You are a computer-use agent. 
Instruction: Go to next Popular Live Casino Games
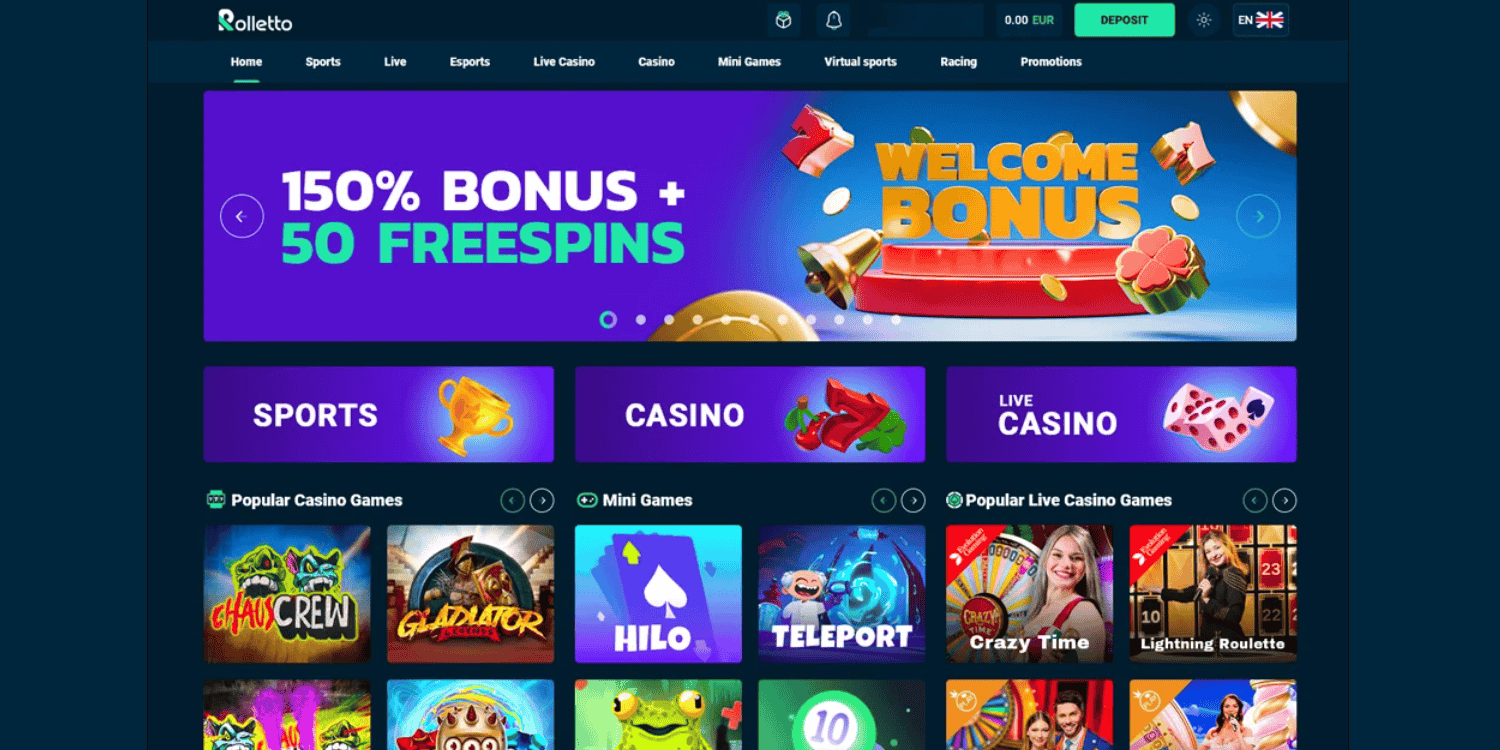click(1284, 500)
